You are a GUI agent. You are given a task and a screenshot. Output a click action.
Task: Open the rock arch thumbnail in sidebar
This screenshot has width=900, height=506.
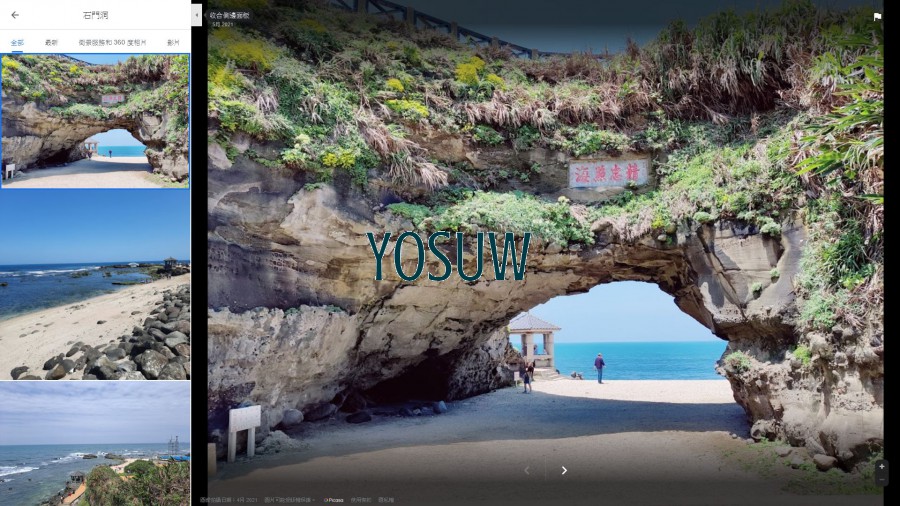(x=95, y=120)
